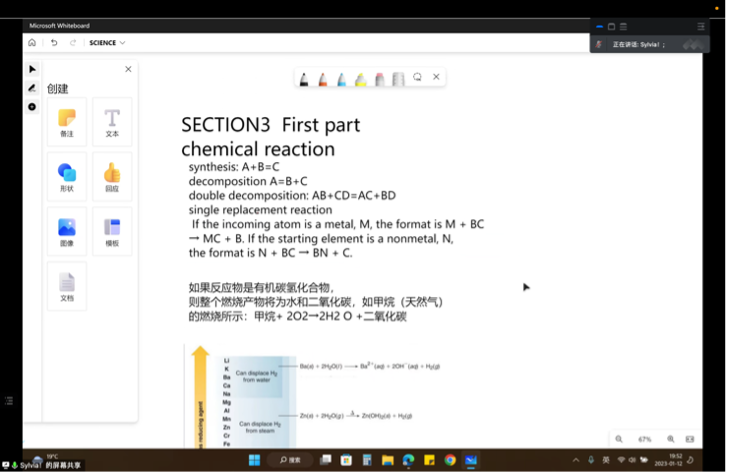730x476 pixels.
Task: Undo the last action
Action: (x=54, y=43)
